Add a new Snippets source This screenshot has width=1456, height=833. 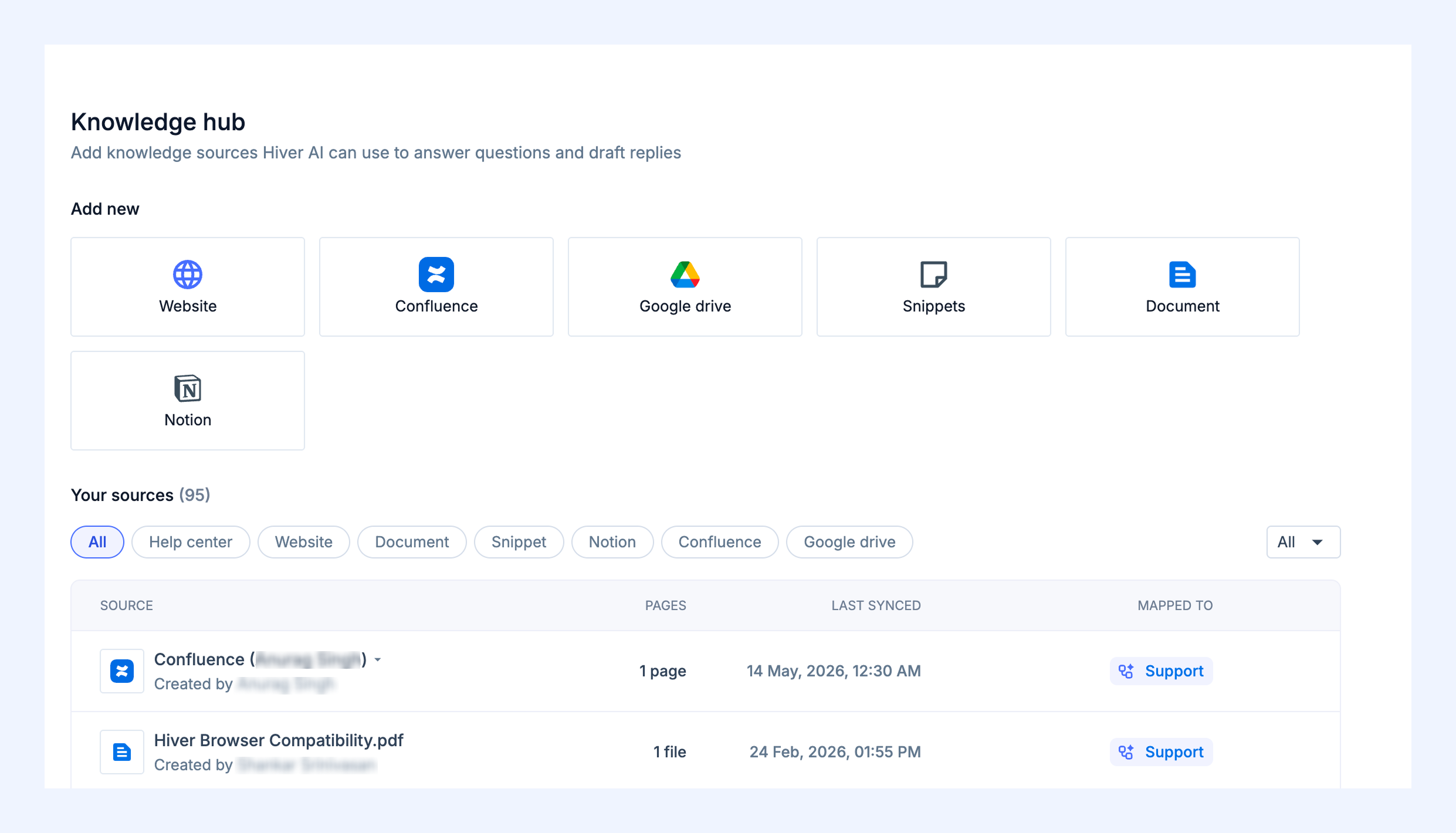[x=934, y=287]
